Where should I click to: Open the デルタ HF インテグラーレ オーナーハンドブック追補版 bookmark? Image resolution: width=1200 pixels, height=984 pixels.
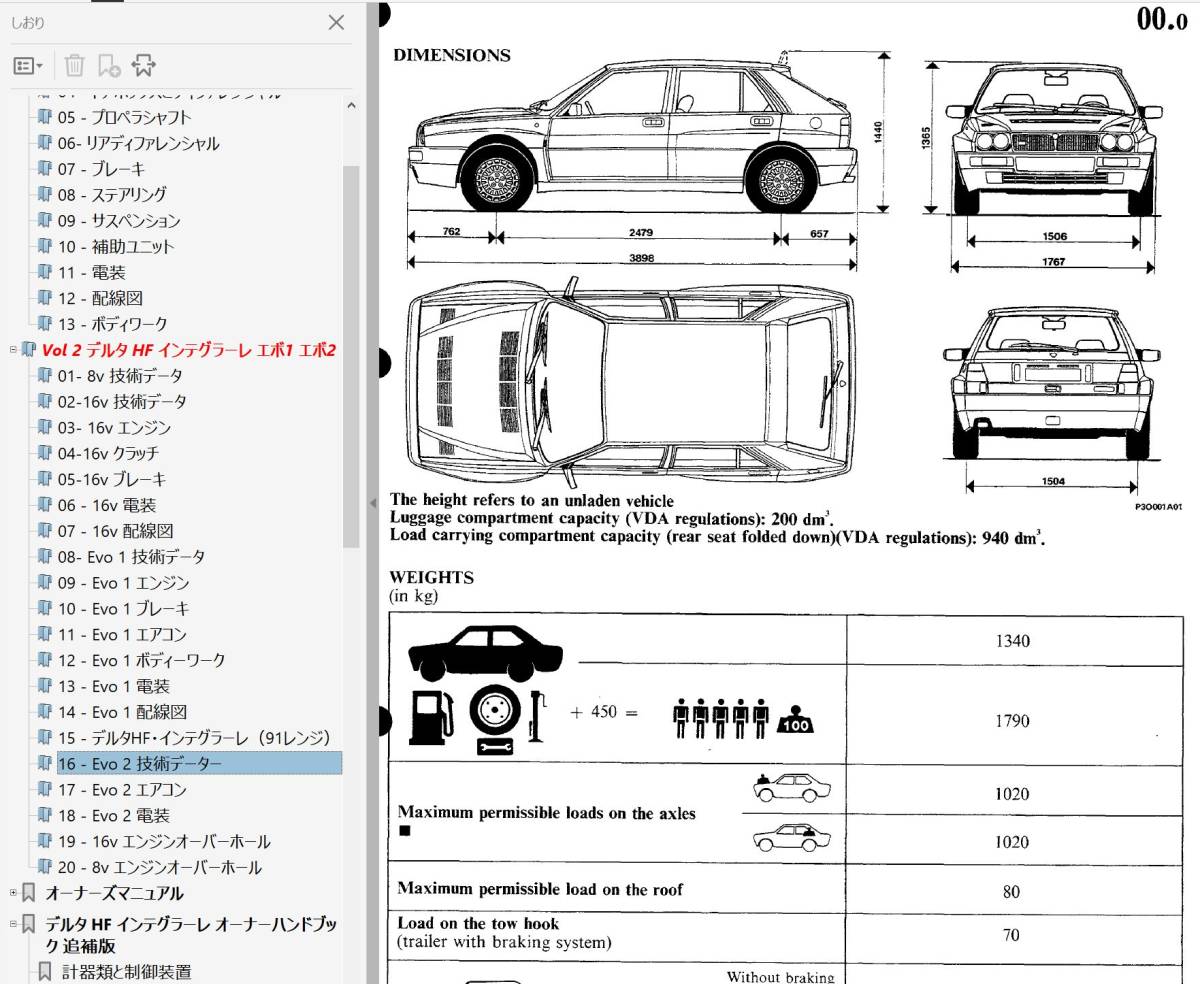[189, 934]
